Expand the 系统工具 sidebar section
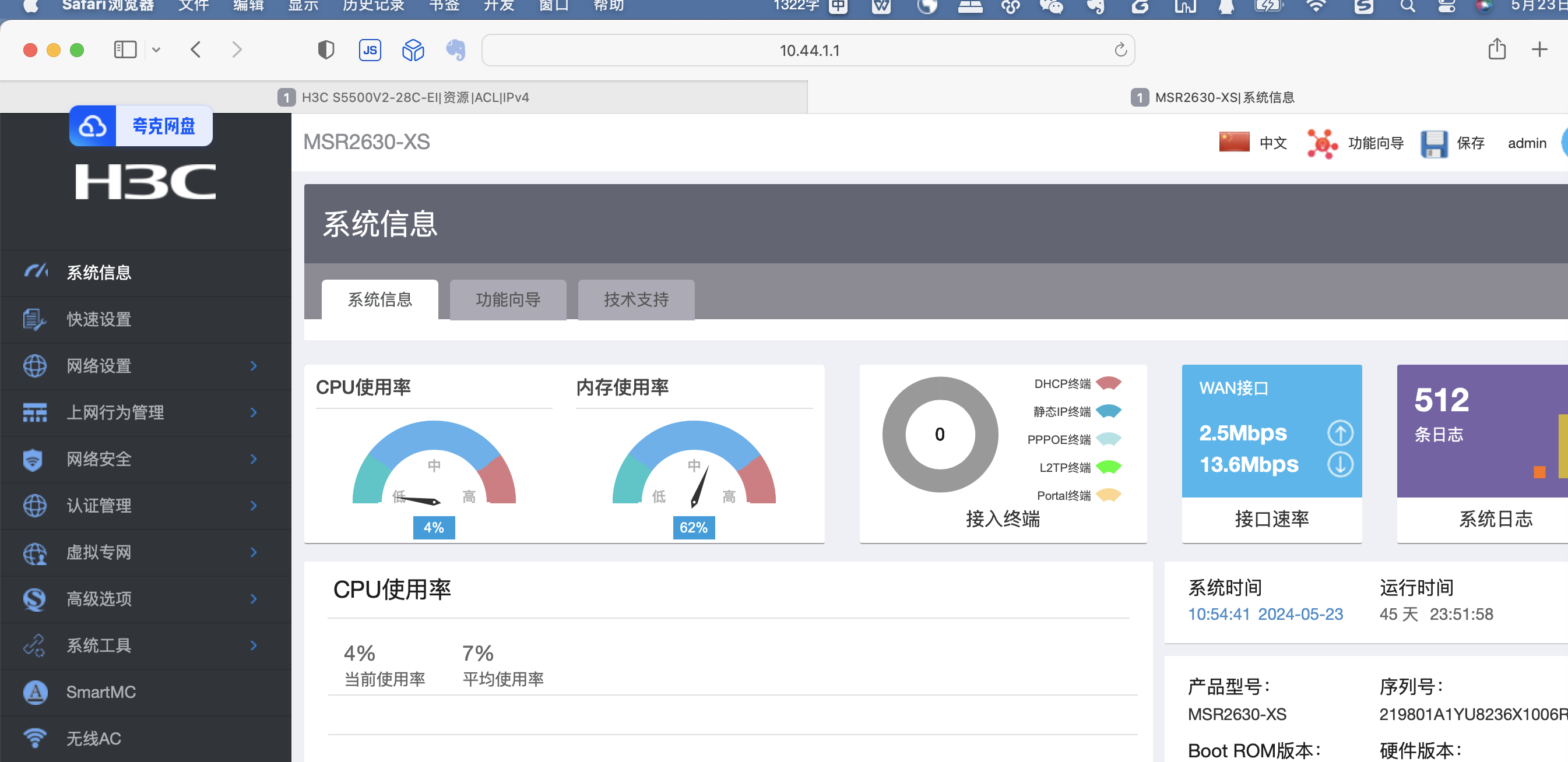Viewport: 1568px width, 762px height. 99,645
